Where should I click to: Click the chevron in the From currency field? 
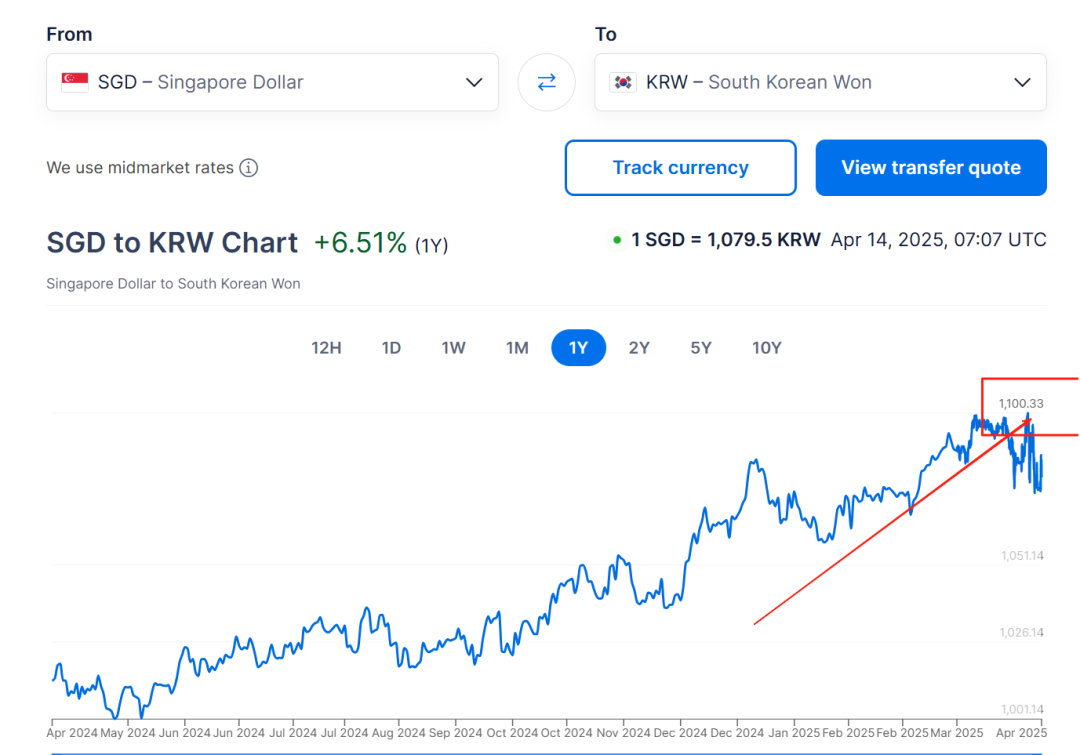[x=473, y=83]
